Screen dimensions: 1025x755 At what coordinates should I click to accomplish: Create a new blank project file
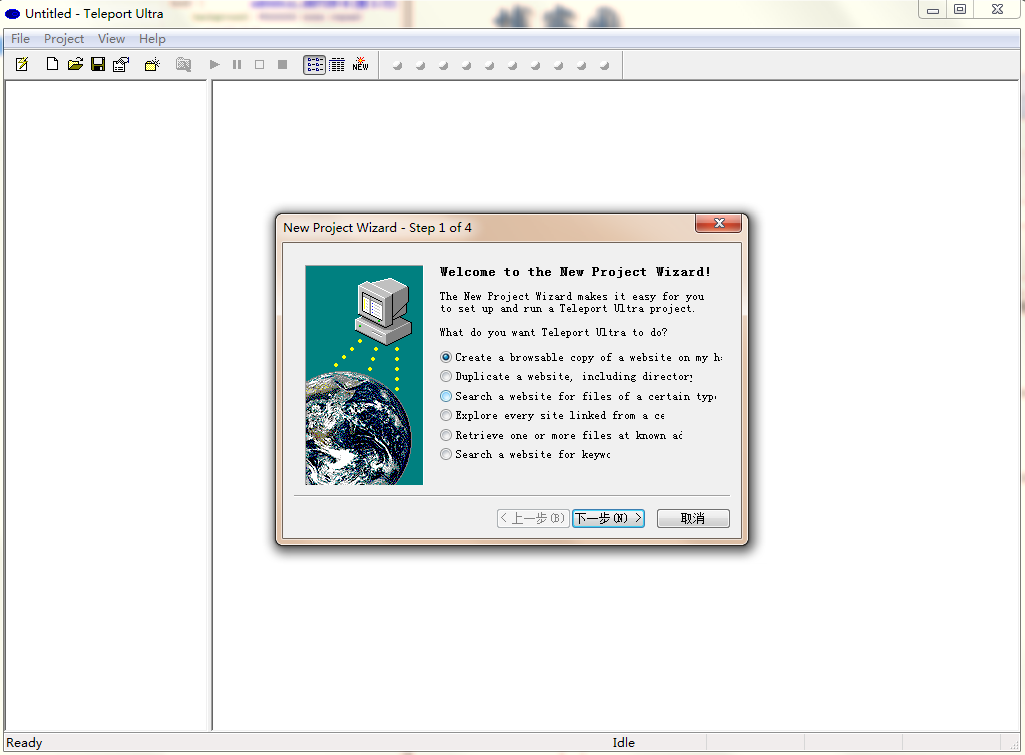[52, 65]
